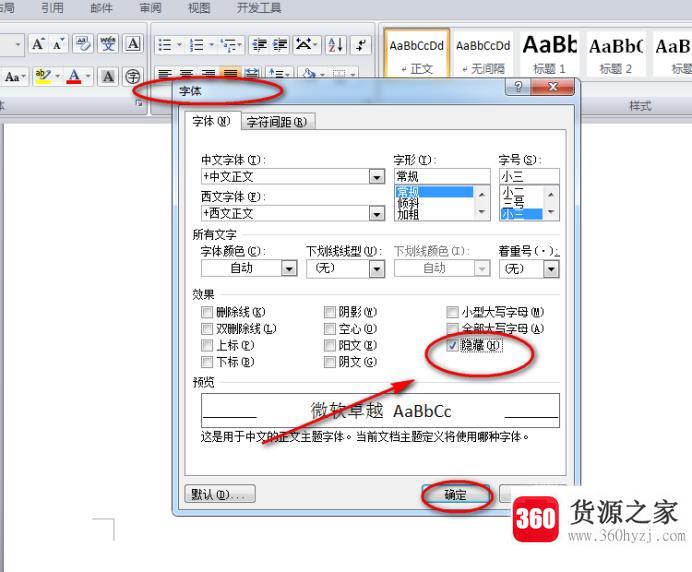The image size is (692, 572).
Task: Open the Bullets dropdown arrow
Action: pos(179,45)
